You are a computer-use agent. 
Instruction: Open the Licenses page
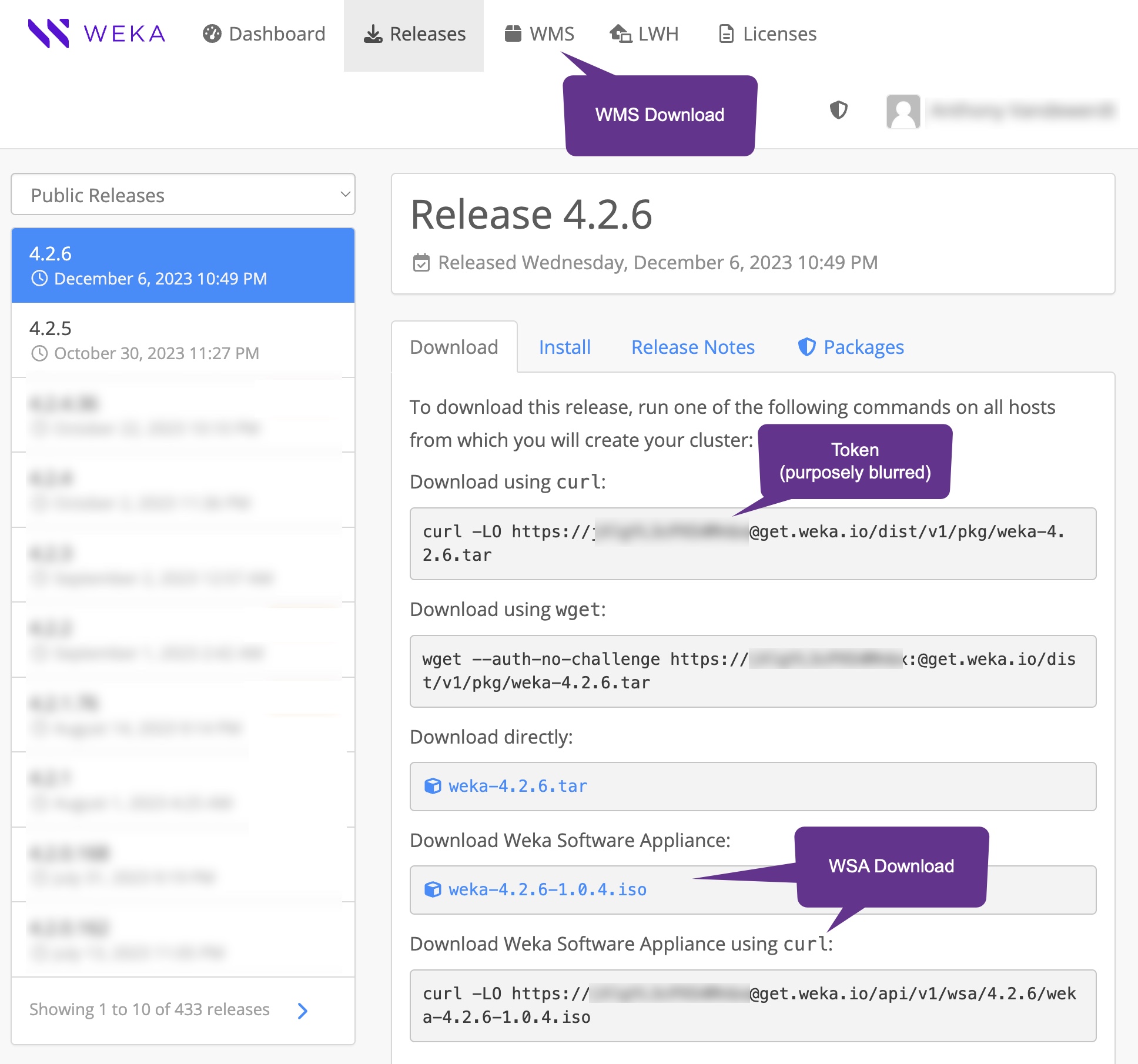click(x=767, y=34)
